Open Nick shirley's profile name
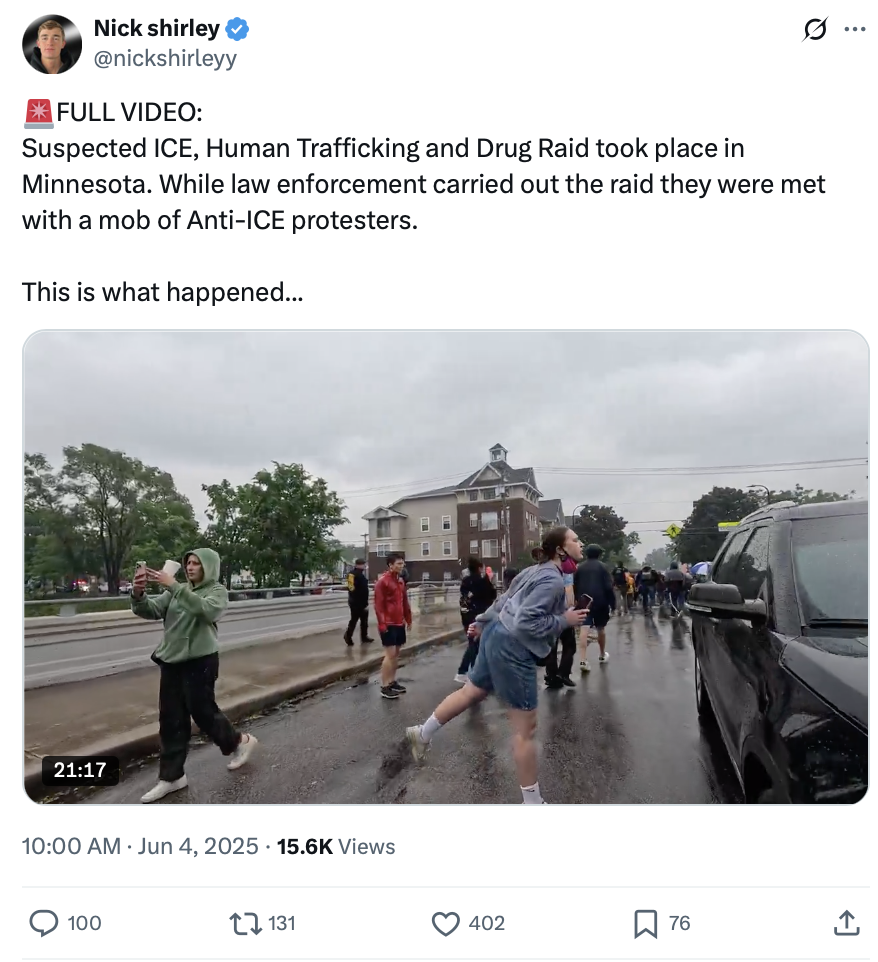 (x=156, y=29)
